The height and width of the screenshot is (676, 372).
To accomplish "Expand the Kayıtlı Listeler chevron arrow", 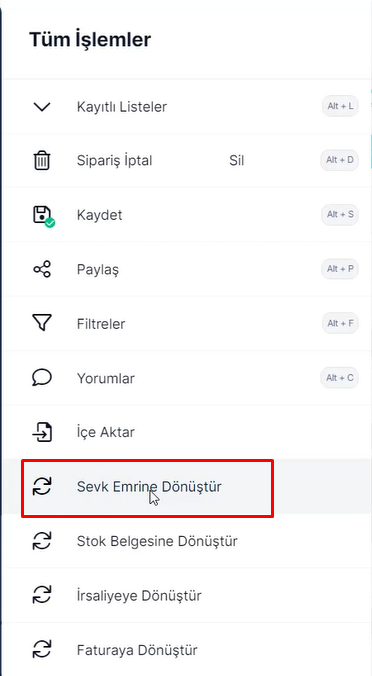I will (42, 106).
